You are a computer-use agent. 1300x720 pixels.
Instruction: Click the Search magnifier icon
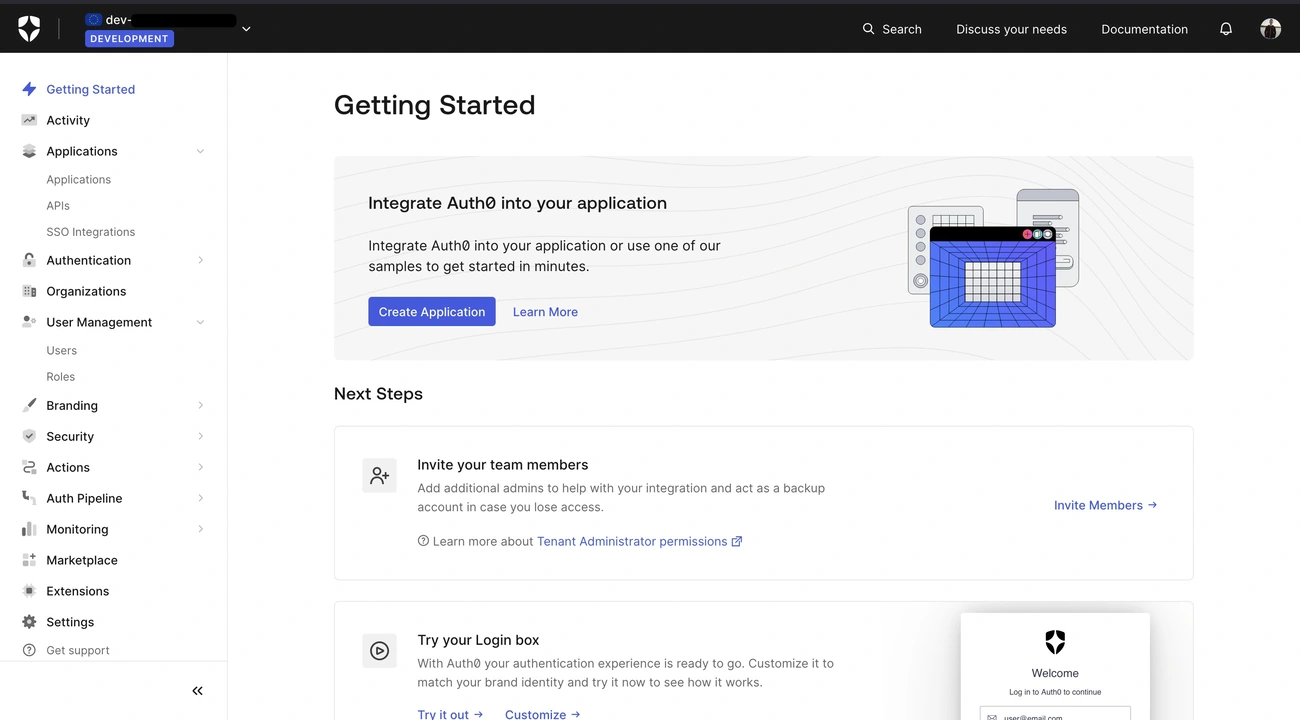tap(868, 29)
